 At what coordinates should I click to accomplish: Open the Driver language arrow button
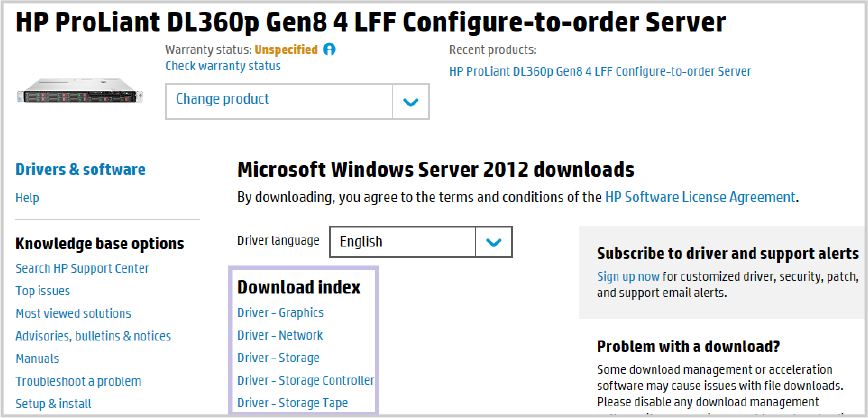click(493, 242)
